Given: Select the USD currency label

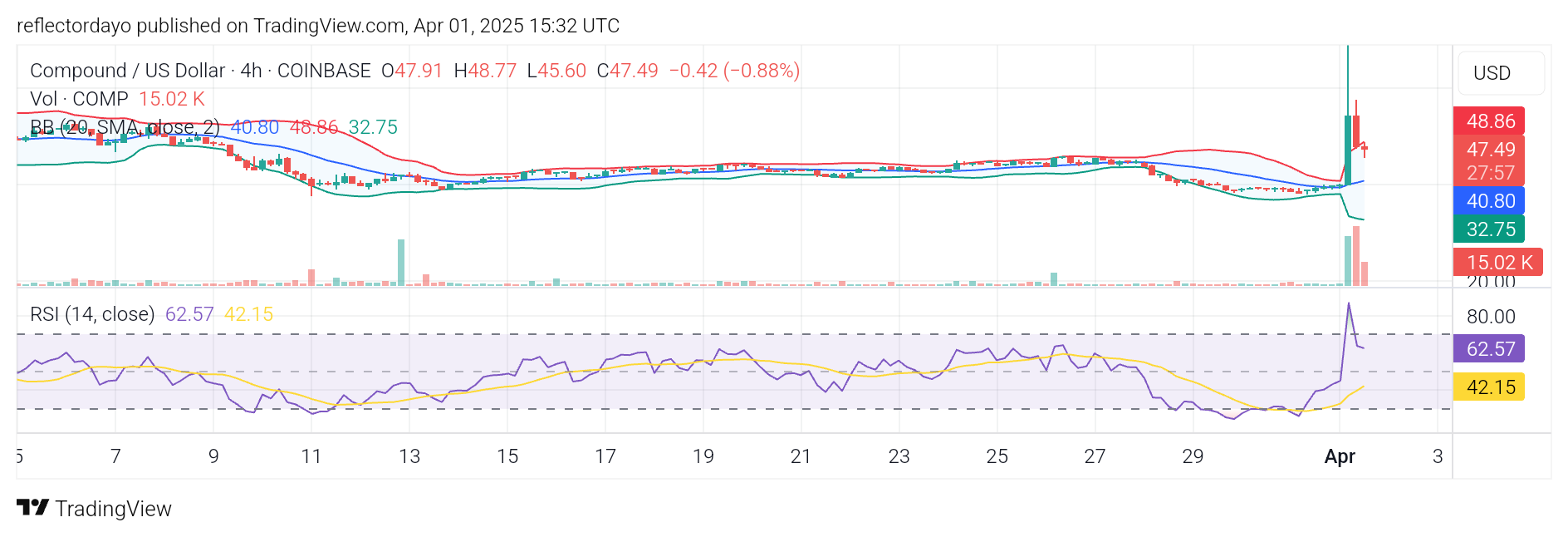Looking at the screenshot, I should [1492, 73].
